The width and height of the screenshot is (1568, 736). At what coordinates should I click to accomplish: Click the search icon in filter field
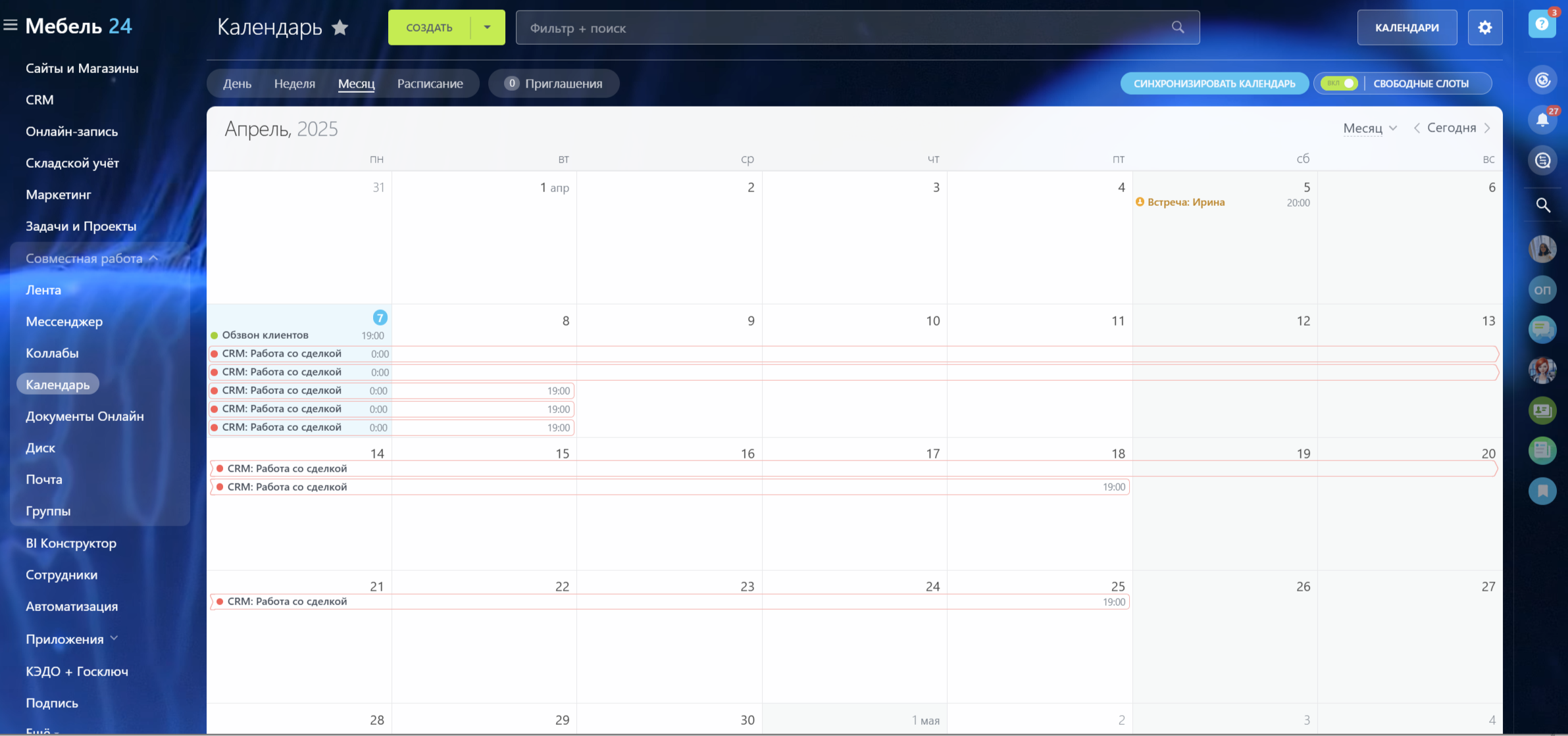1178,28
